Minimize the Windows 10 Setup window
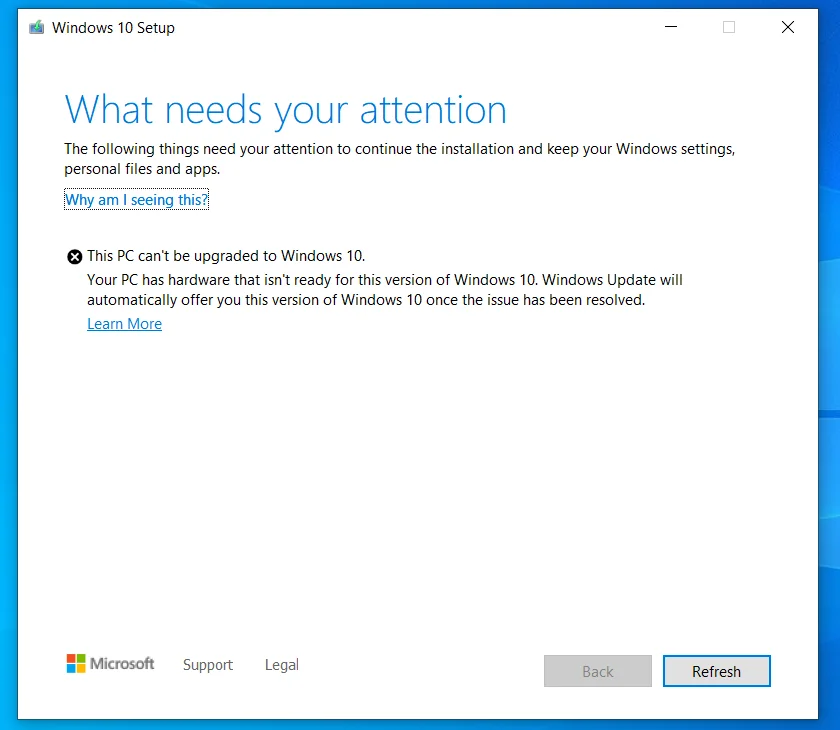This screenshot has width=840, height=730. point(671,27)
